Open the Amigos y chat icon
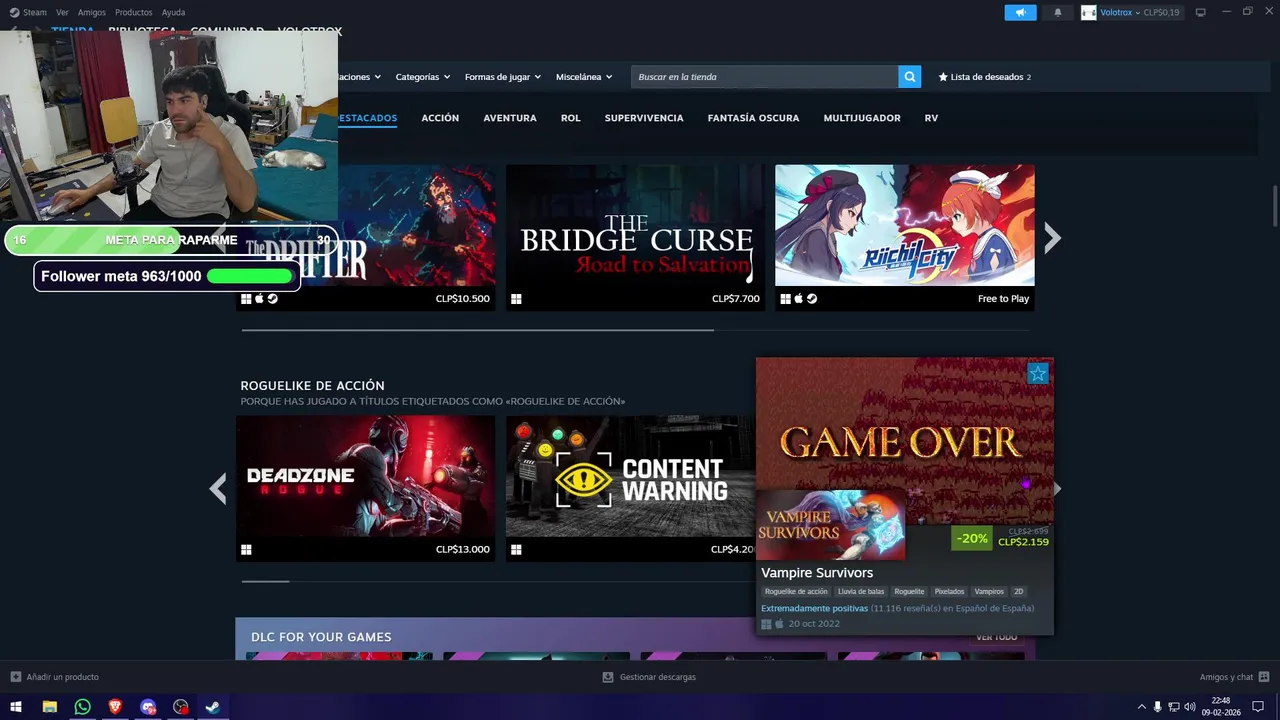 tap(1264, 677)
